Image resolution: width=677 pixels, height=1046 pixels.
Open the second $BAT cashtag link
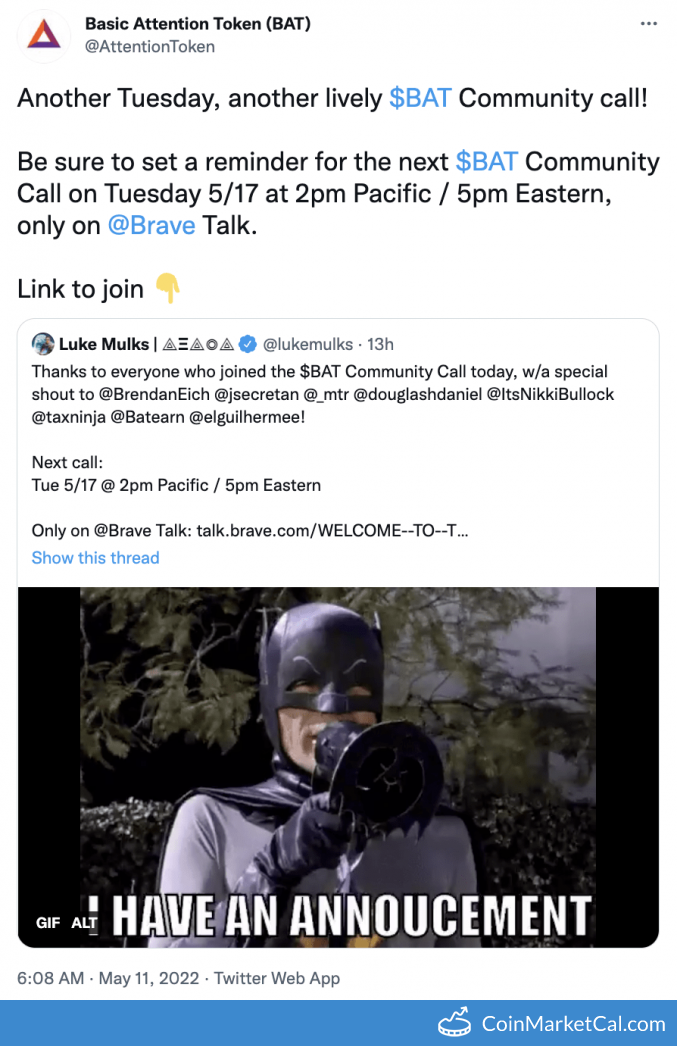click(x=487, y=162)
